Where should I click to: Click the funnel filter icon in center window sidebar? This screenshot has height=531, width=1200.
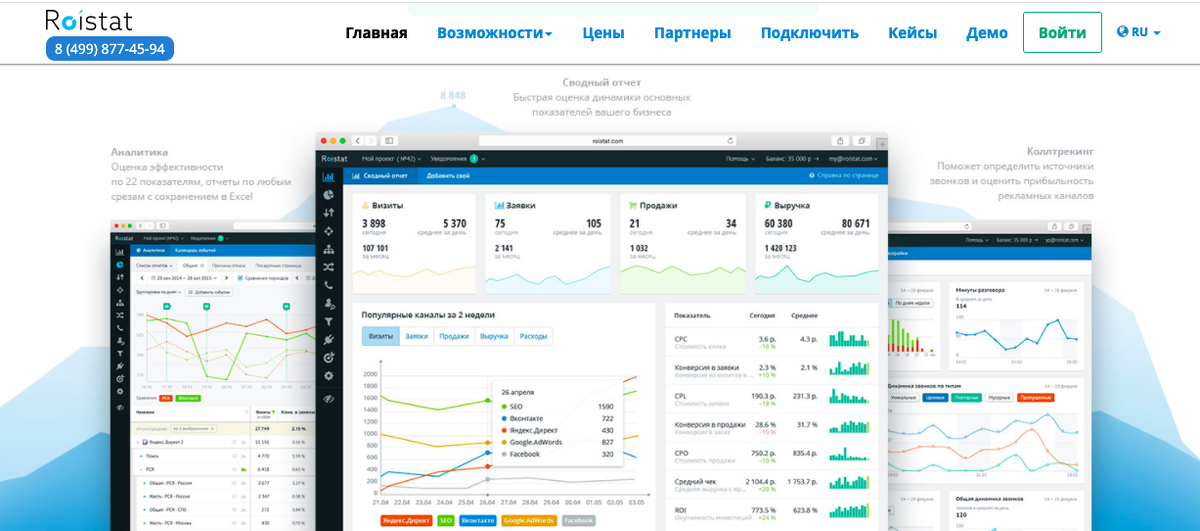[328, 321]
